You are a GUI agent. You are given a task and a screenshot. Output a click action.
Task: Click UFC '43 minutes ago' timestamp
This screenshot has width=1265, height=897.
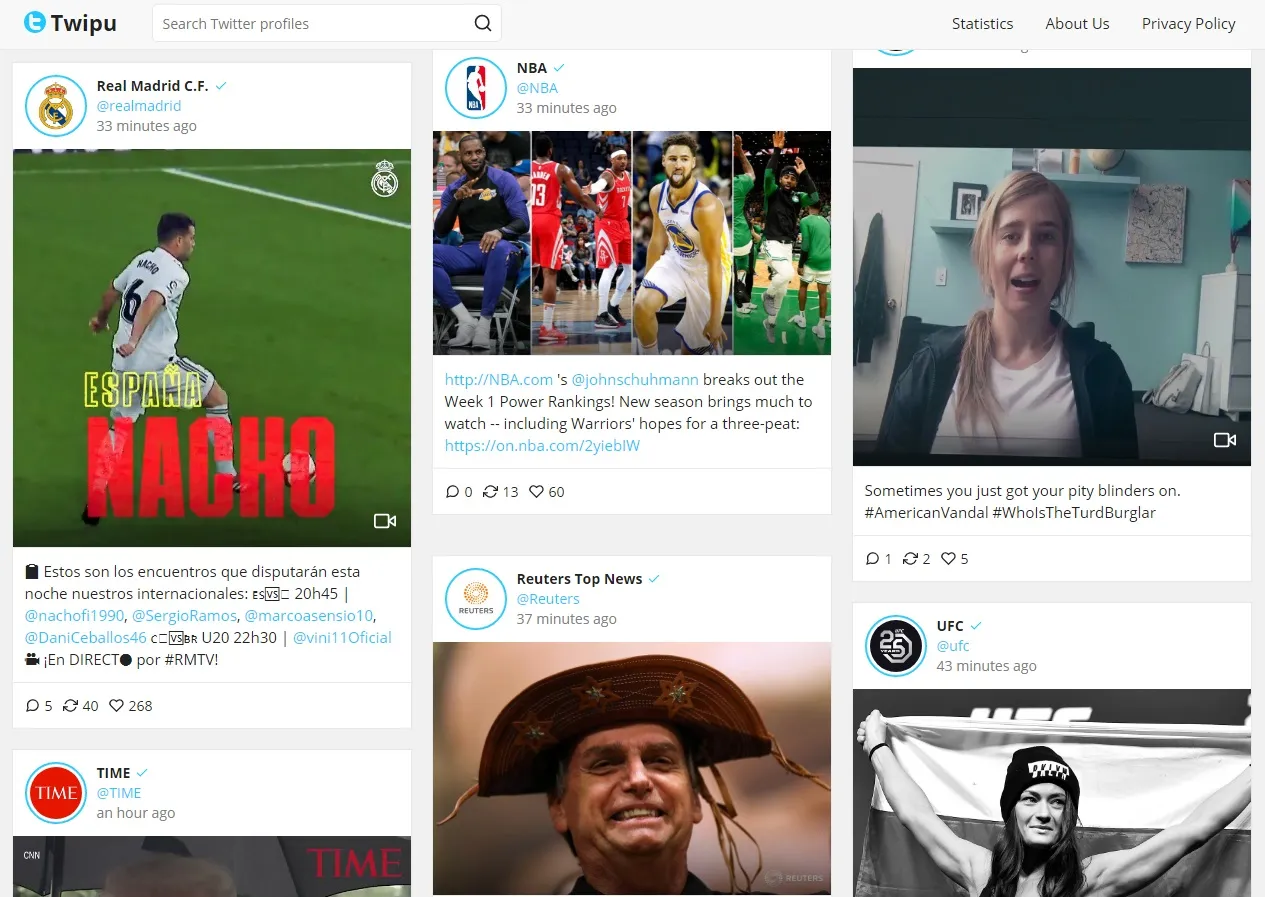[x=987, y=666]
